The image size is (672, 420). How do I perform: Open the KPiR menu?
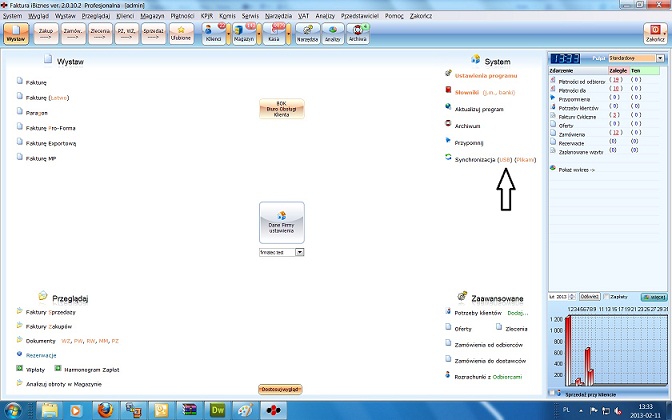pyautogui.click(x=207, y=16)
